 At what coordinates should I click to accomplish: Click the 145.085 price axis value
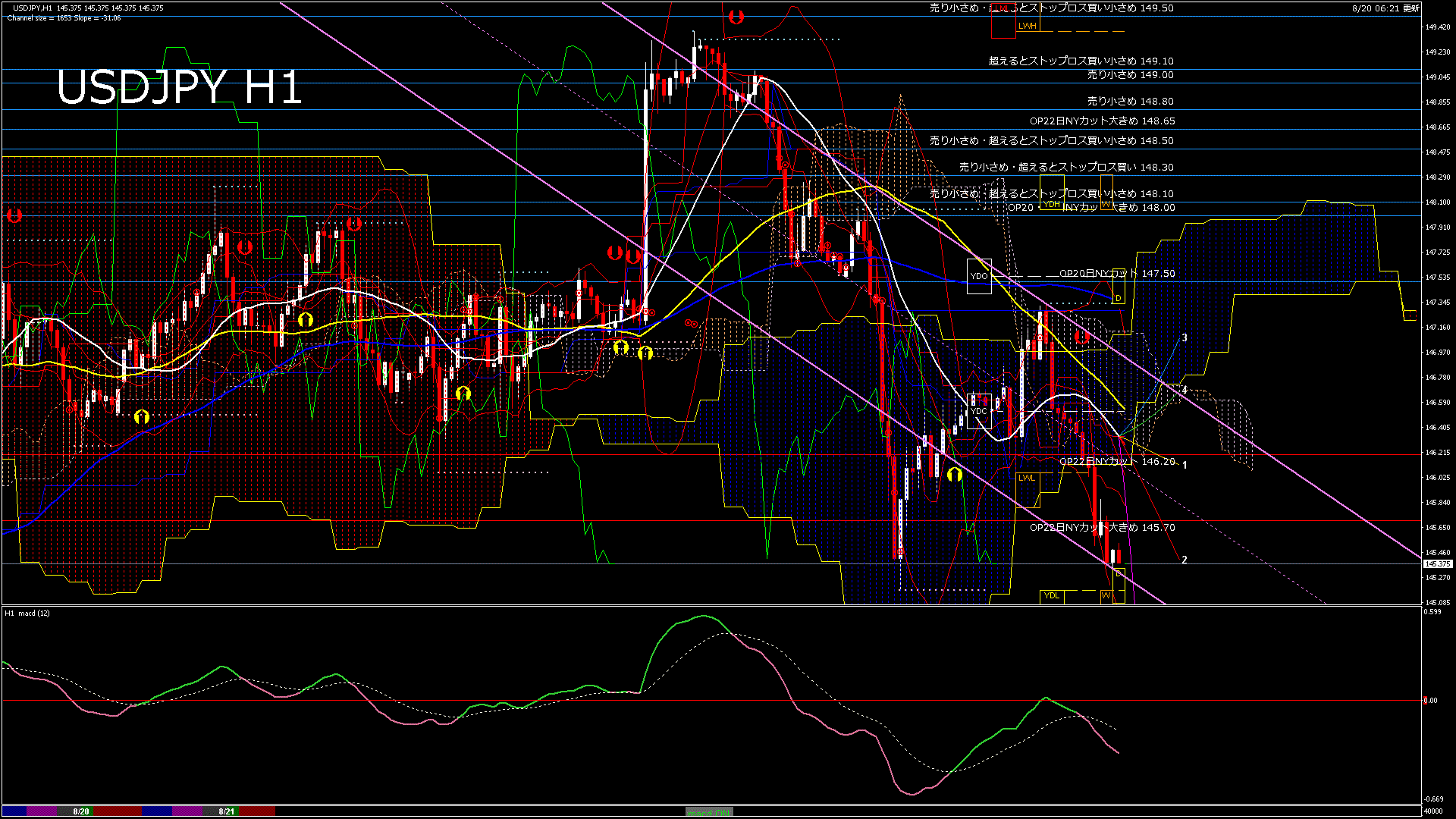1438,602
